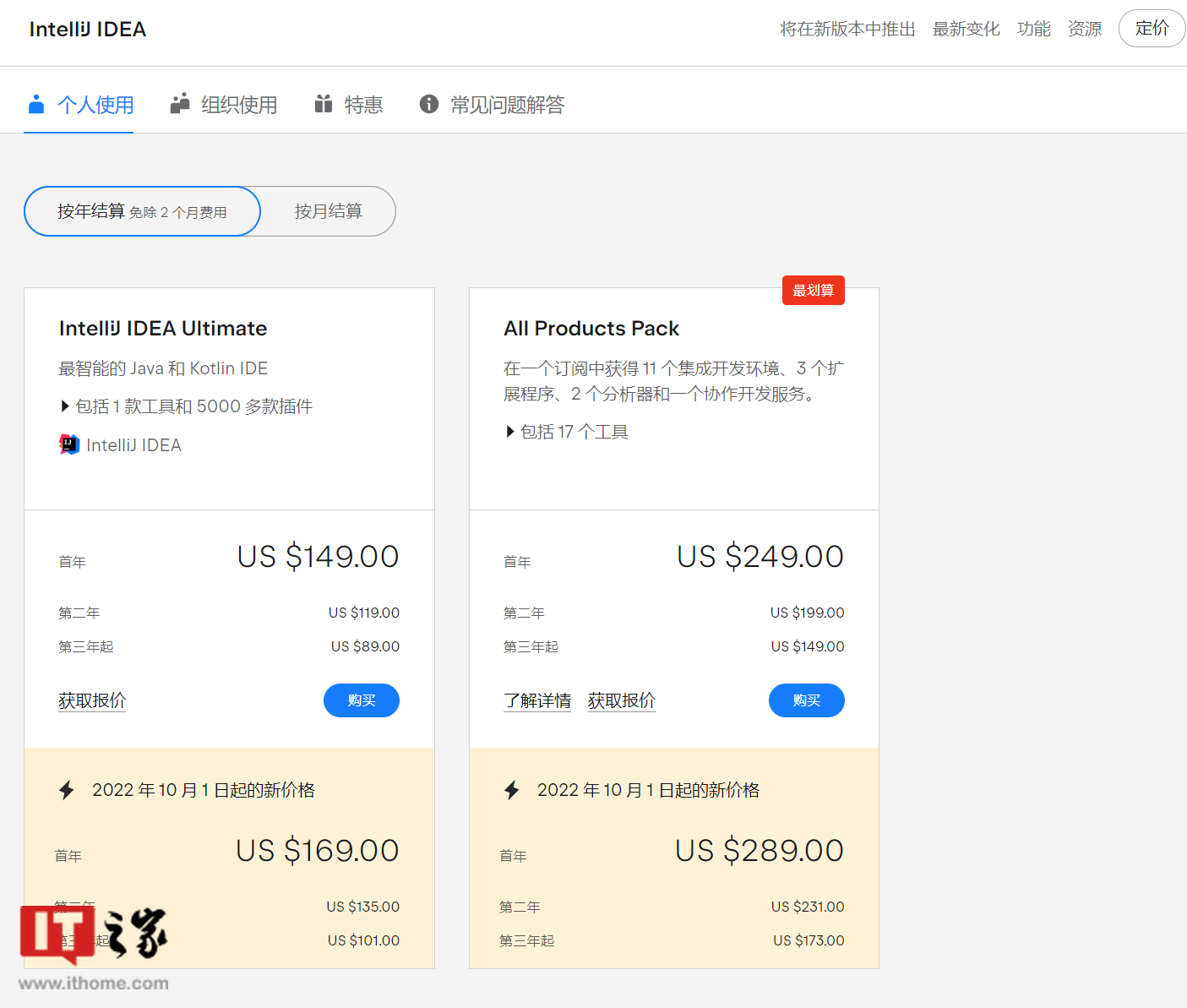Click the US $169.00 new price
Image resolution: width=1187 pixels, height=1008 pixels.
317,850
